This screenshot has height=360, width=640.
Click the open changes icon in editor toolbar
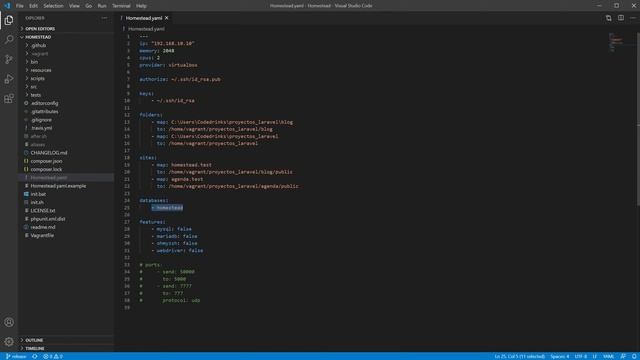[609, 18]
